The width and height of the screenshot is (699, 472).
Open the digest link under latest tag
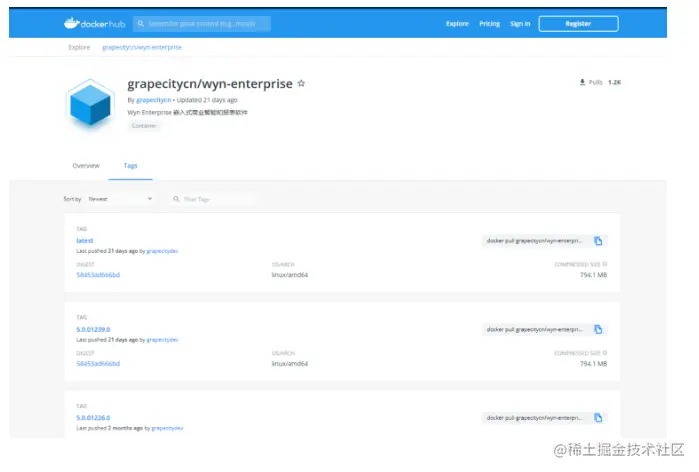[98, 275]
